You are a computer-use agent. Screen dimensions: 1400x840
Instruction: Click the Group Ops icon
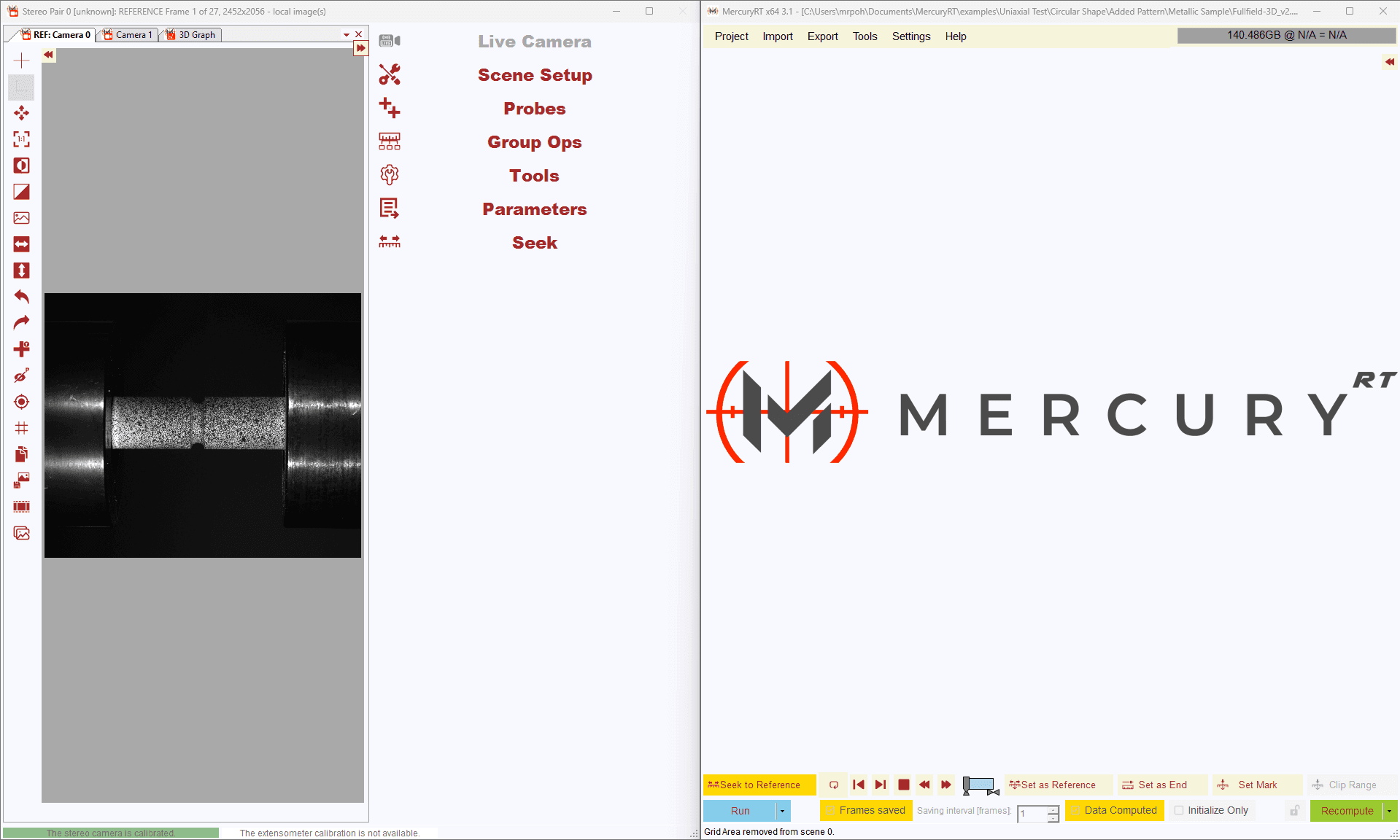[x=390, y=141]
